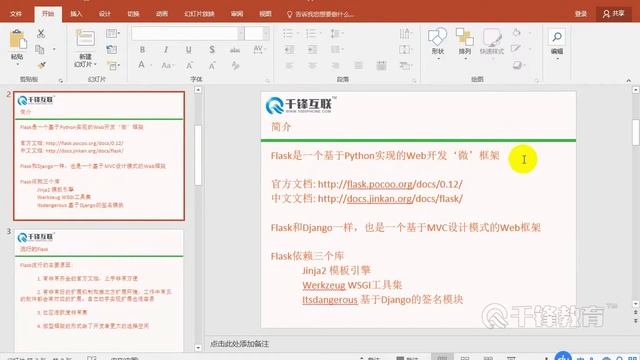Align text right in the paragraph group
Image resolution: width=640 pixels, height=360 pixels.
point(336,65)
